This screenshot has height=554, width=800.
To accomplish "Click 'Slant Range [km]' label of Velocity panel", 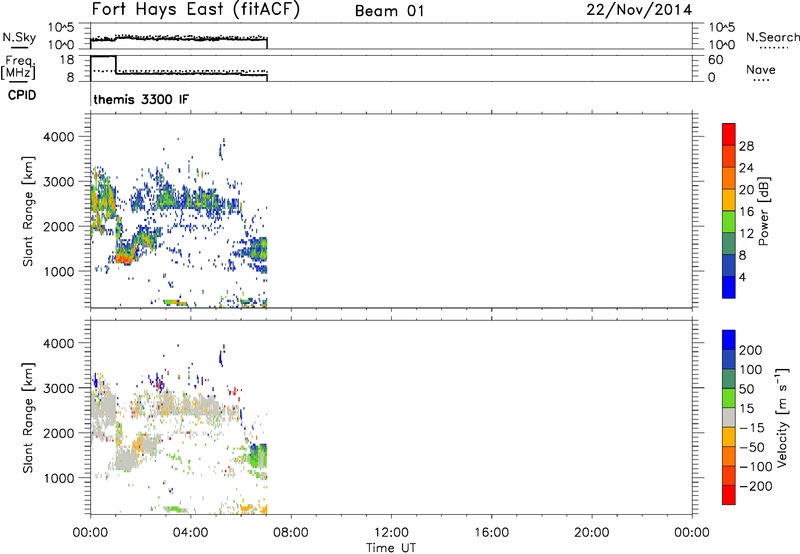I will point(28,417).
